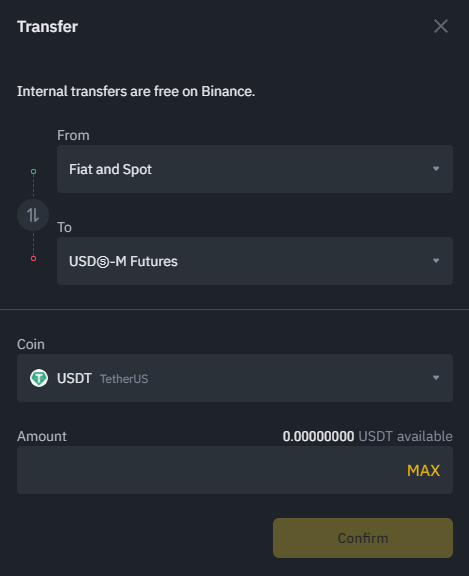Fill maximum amount with MAX
This screenshot has height=576, width=469.
pos(423,471)
